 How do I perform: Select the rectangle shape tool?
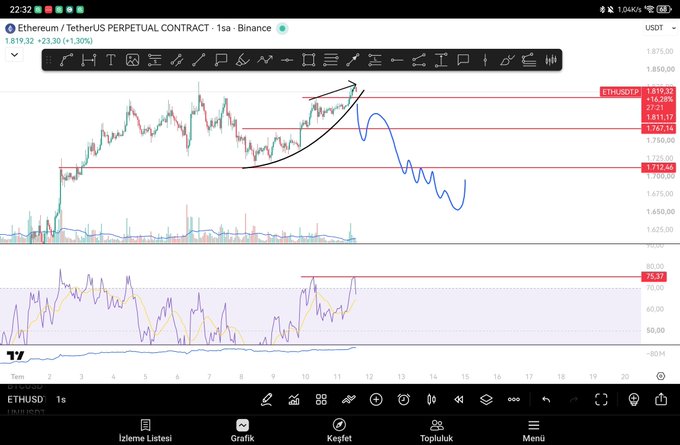click(308, 60)
